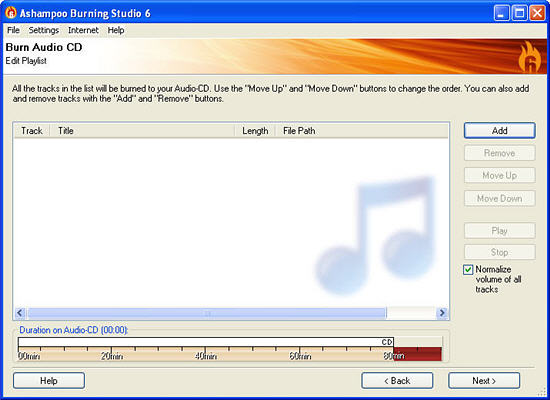Open the Internet menu
Screen dimensions: 550x400
(83, 30)
